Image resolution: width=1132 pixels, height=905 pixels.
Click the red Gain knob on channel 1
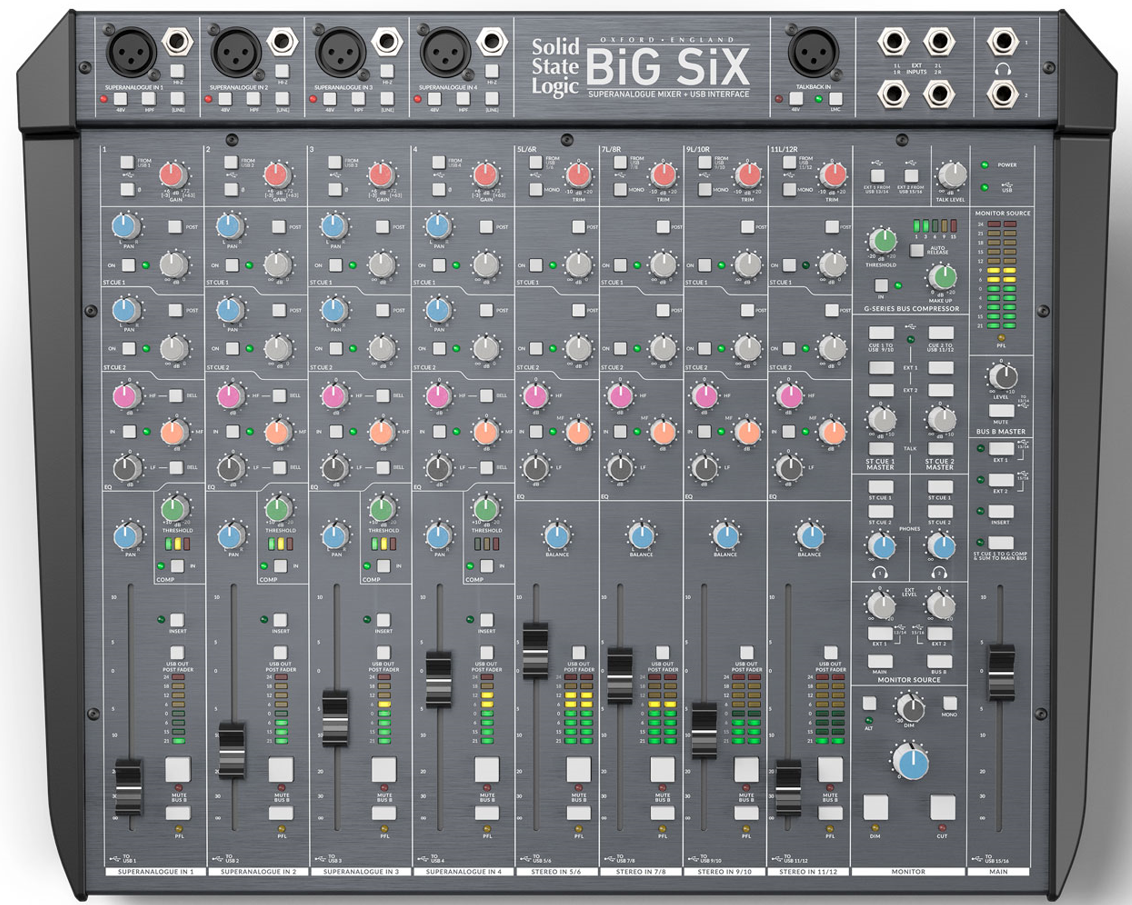pyautogui.click(x=172, y=175)
